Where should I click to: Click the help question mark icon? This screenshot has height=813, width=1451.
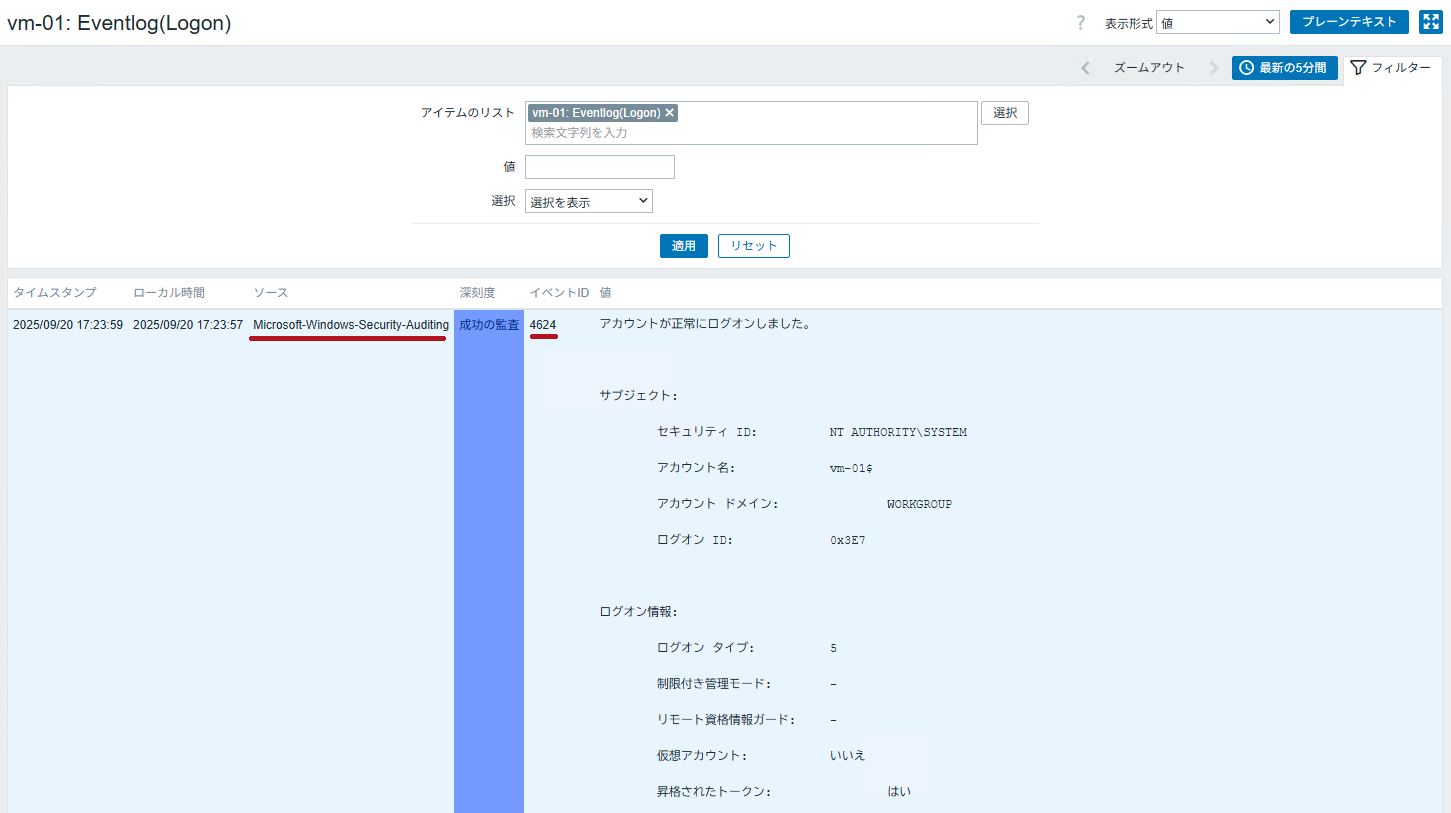[1080, 23]
